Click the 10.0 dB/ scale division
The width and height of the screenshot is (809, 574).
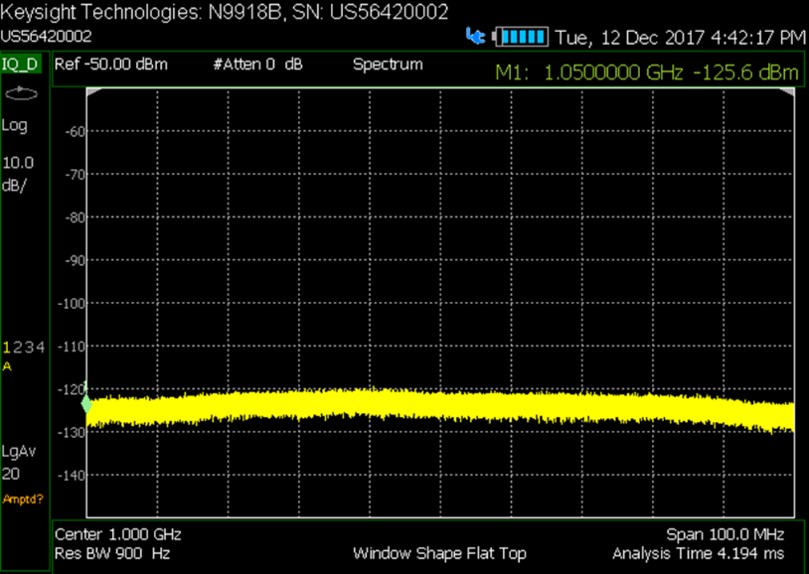[x=18, y=174]
